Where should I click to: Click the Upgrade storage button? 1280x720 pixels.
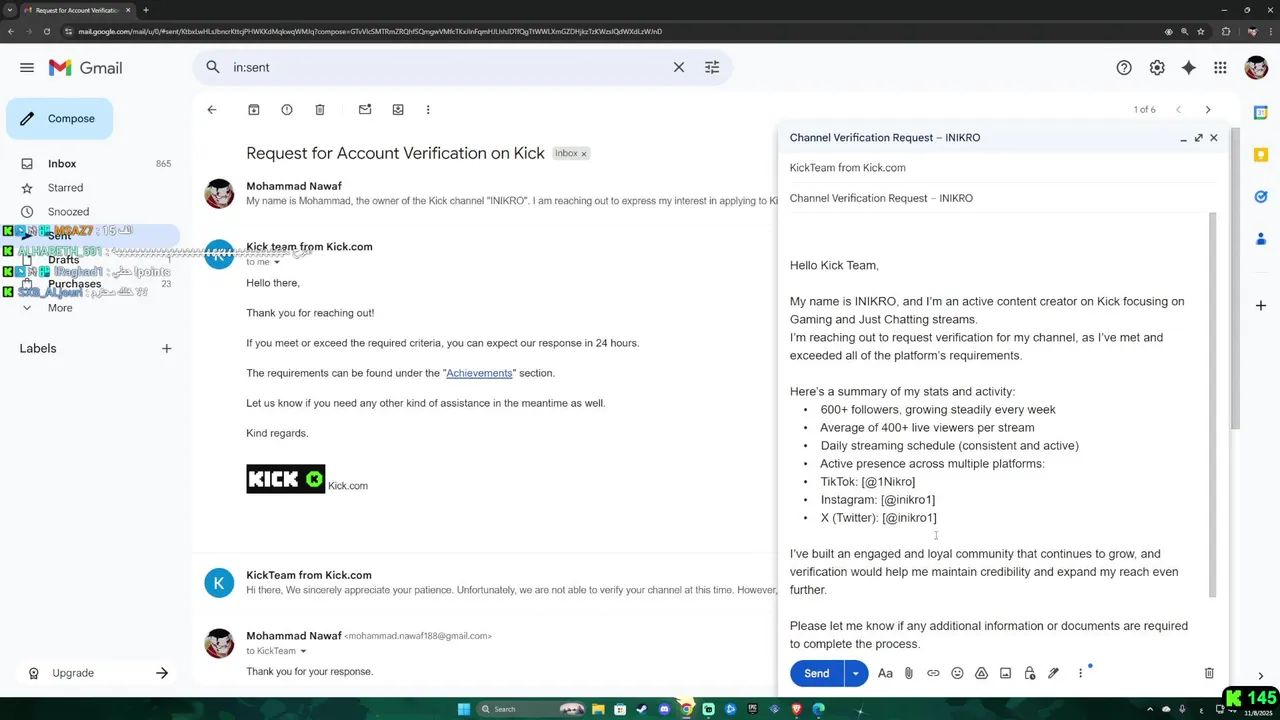pos(98,673)
